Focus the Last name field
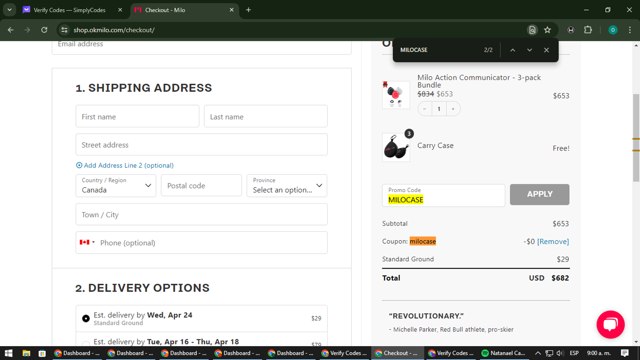 pyautogui.click(x=266, y=117)
